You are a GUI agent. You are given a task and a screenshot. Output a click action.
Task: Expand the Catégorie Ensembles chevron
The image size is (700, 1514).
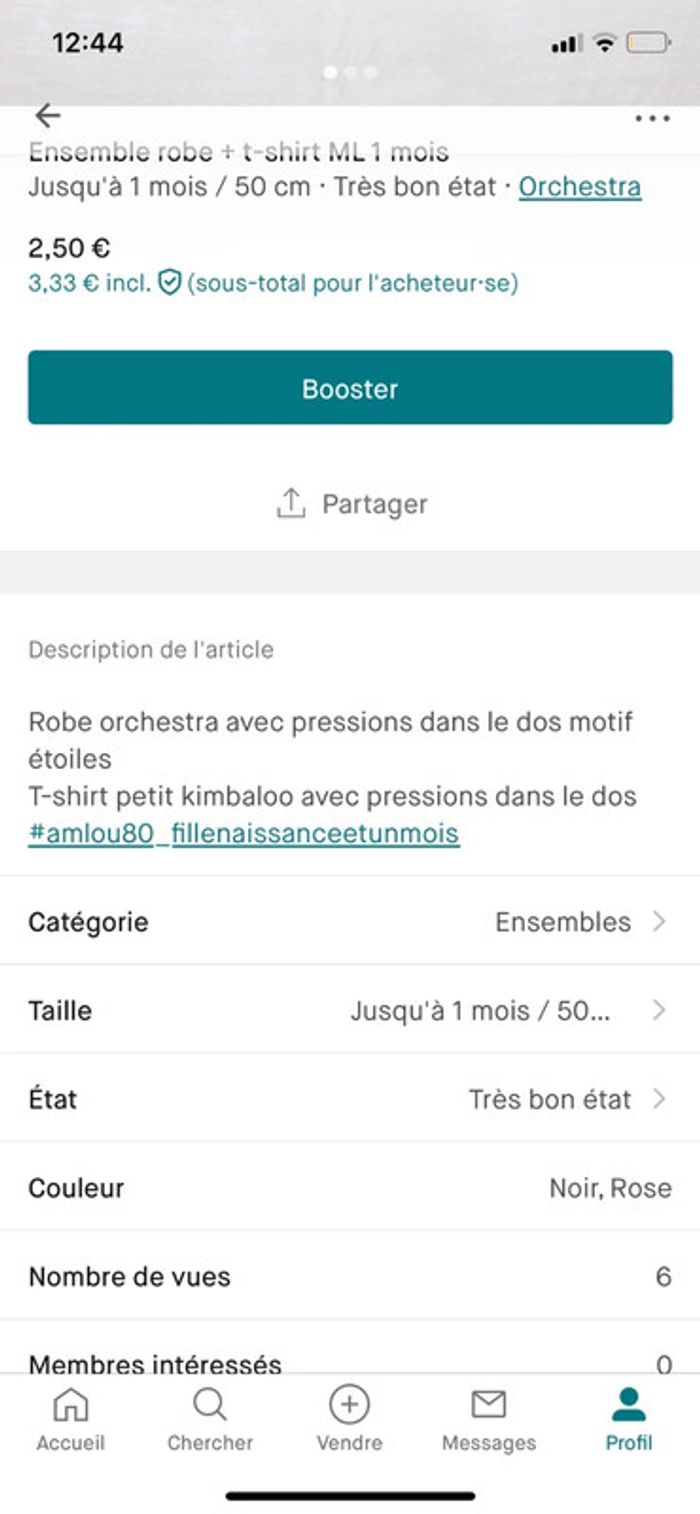[658, 921]
